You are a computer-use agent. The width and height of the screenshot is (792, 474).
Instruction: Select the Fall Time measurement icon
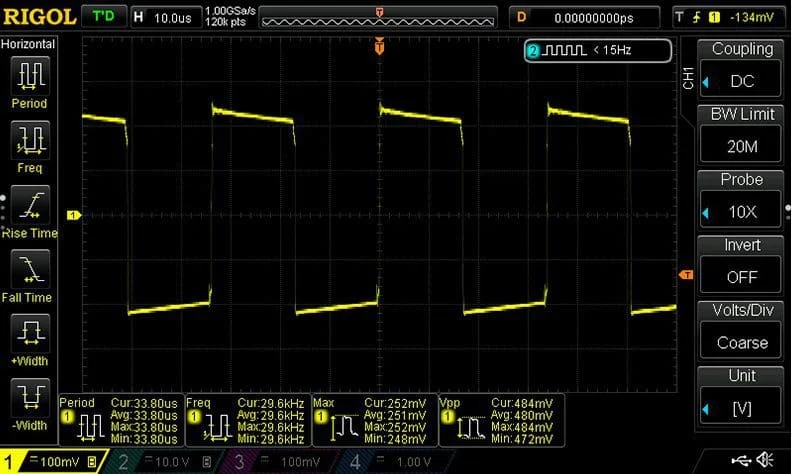[30, 269]
